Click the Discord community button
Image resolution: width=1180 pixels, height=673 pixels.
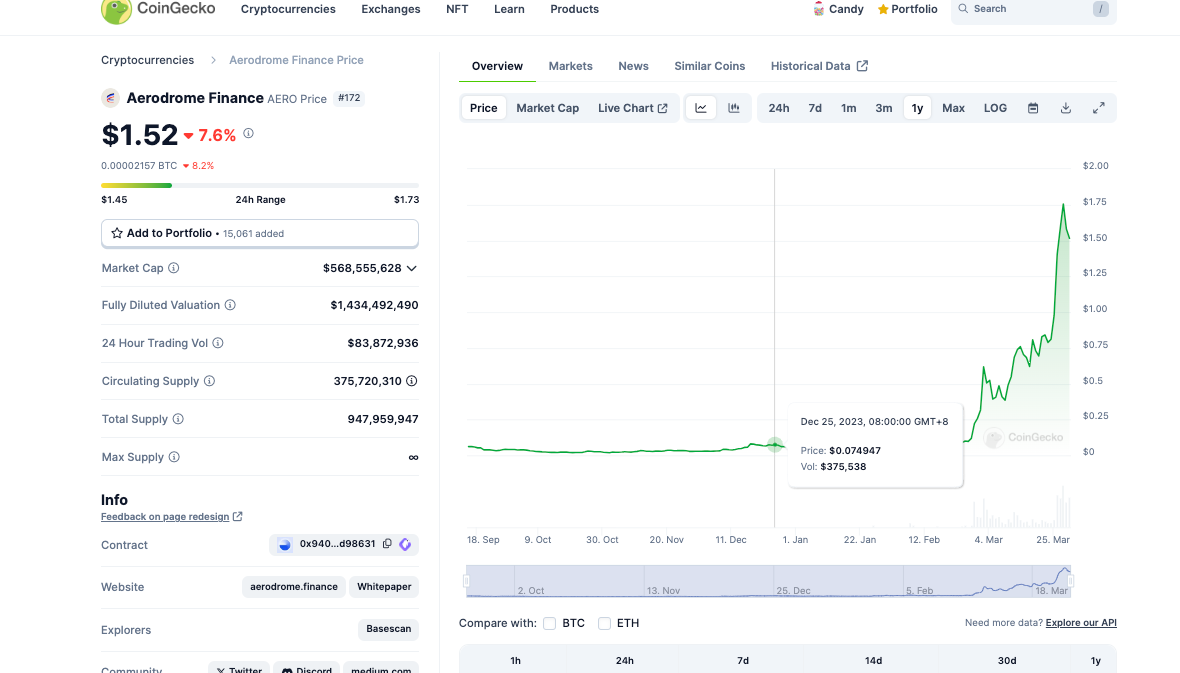tap(306, 668)
